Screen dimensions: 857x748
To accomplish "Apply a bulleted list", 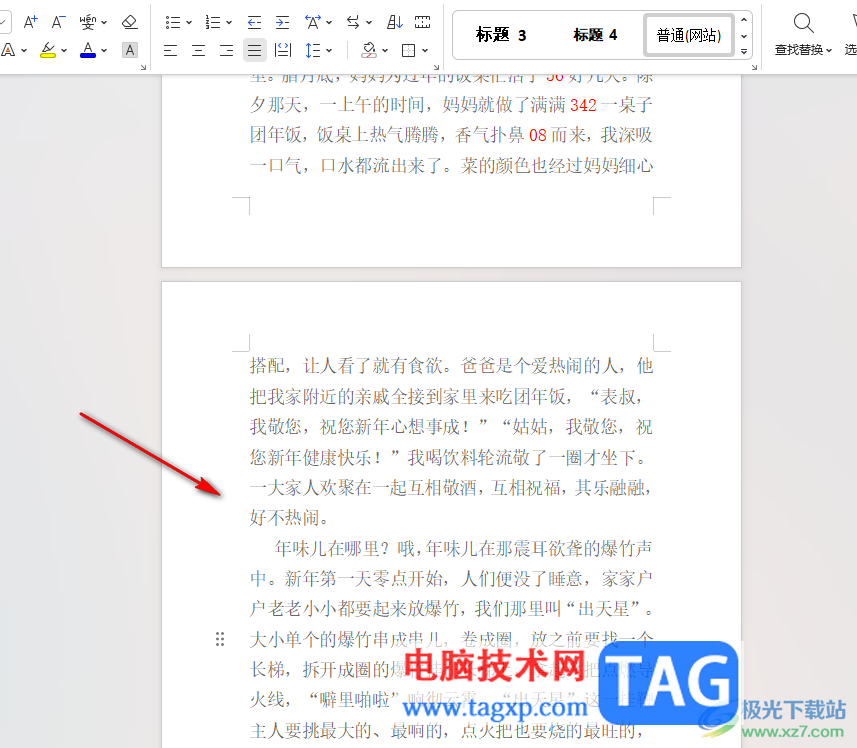I will (x=173, y=22).
